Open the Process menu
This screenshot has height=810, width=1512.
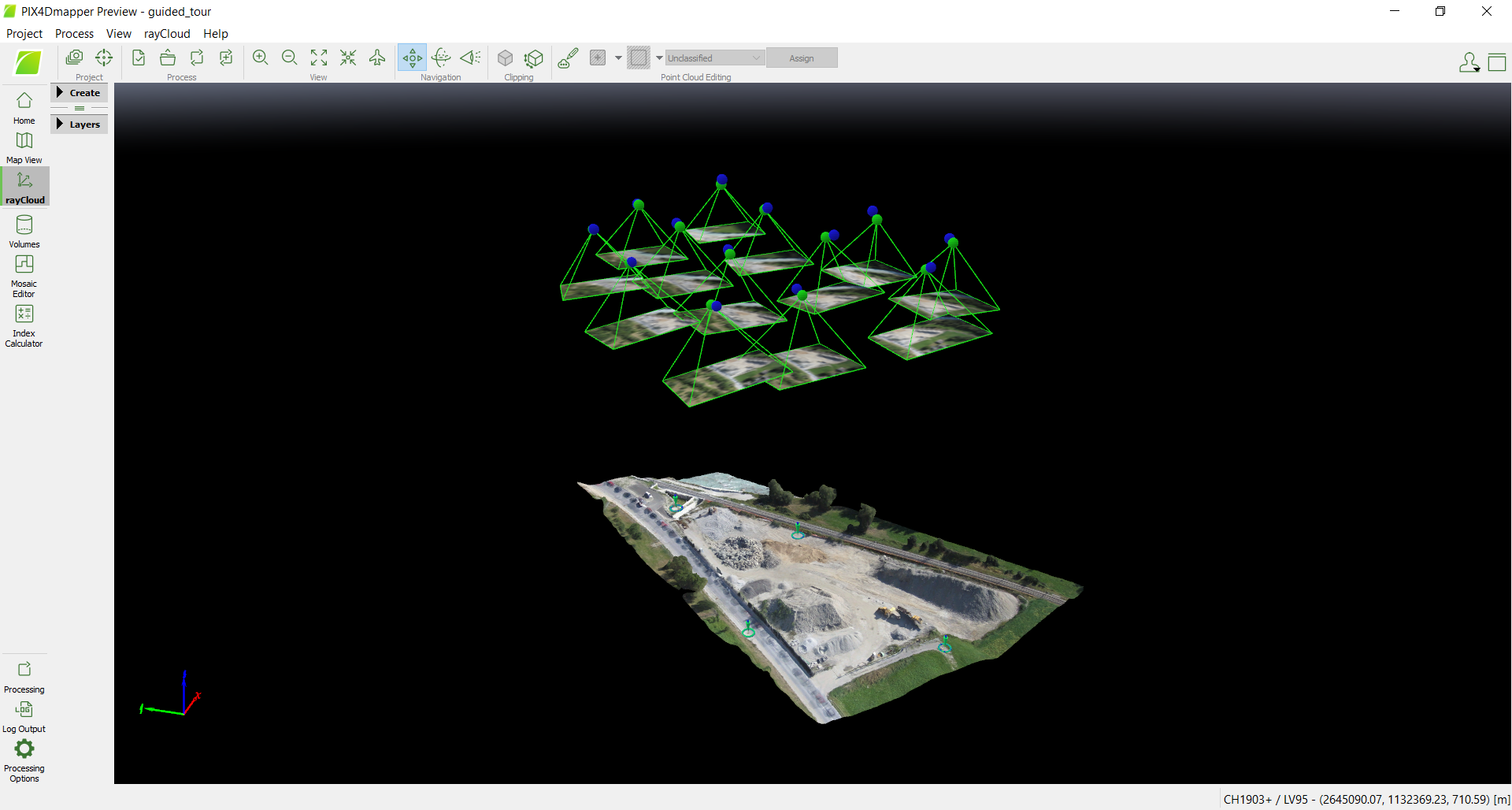(73, 33)
